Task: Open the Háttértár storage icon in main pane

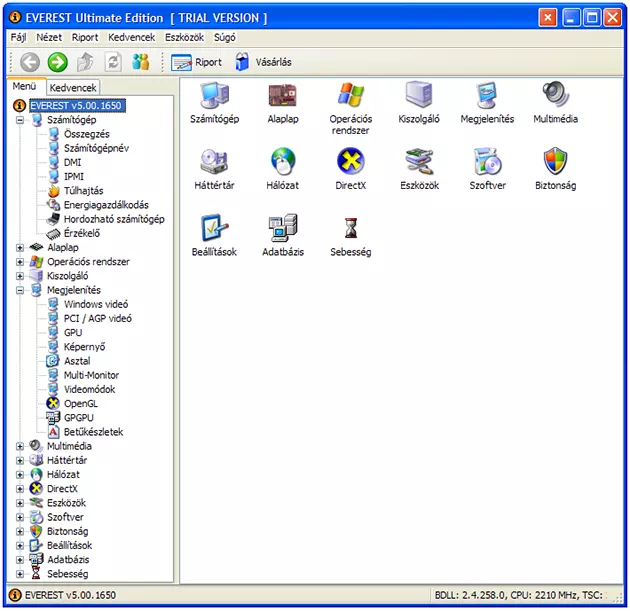Action: point(215,161)
